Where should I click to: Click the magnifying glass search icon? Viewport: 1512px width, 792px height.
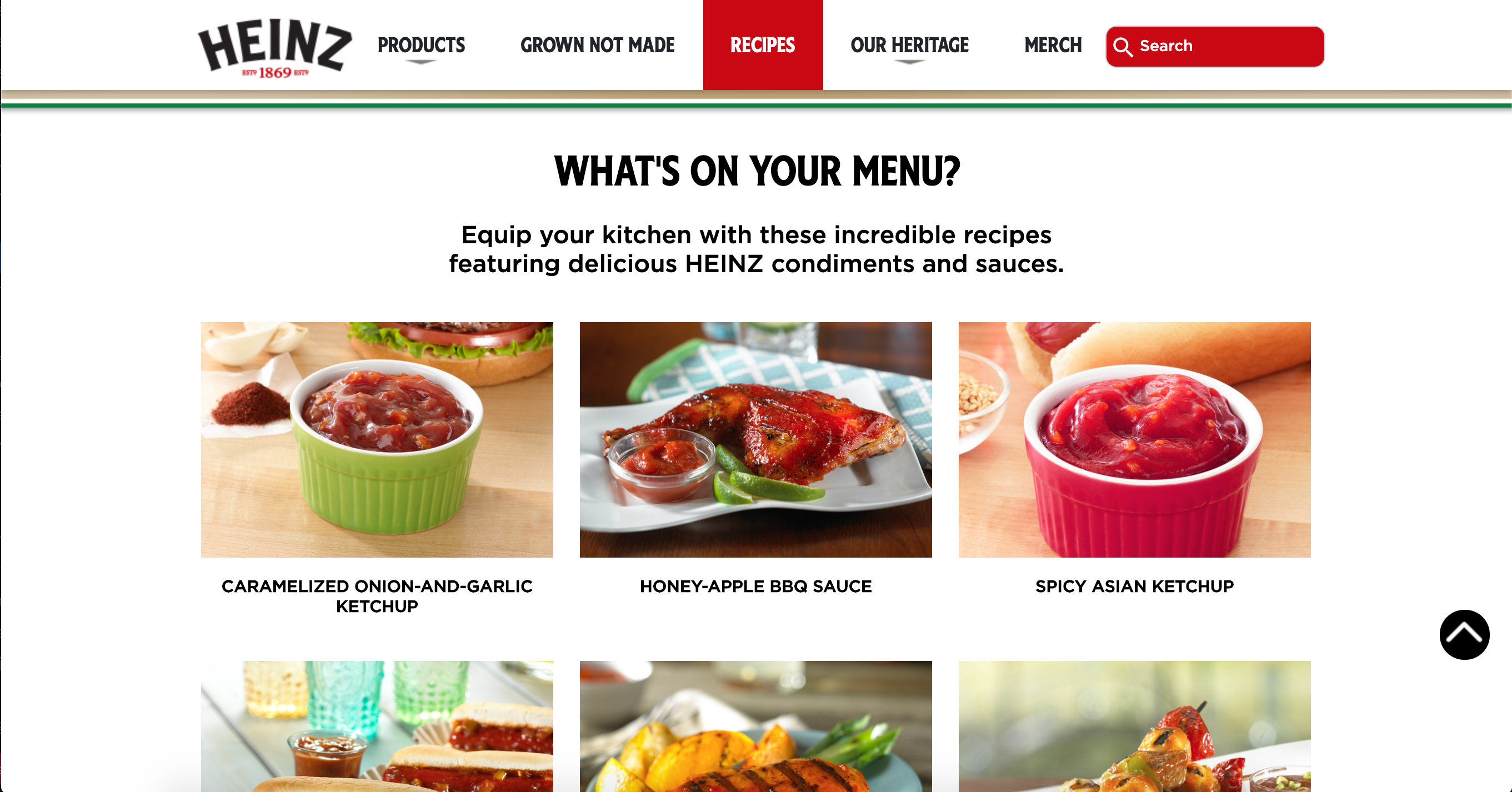coord(1122,47)
